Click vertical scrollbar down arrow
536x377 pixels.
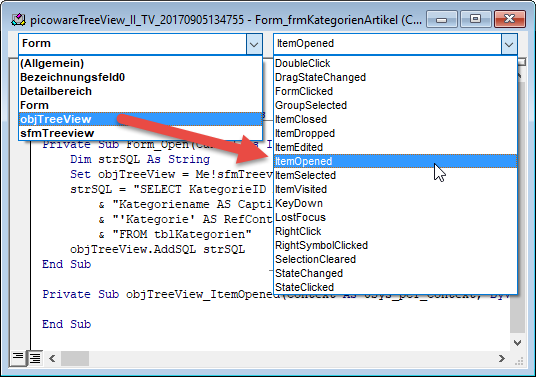tap(518, 342)
